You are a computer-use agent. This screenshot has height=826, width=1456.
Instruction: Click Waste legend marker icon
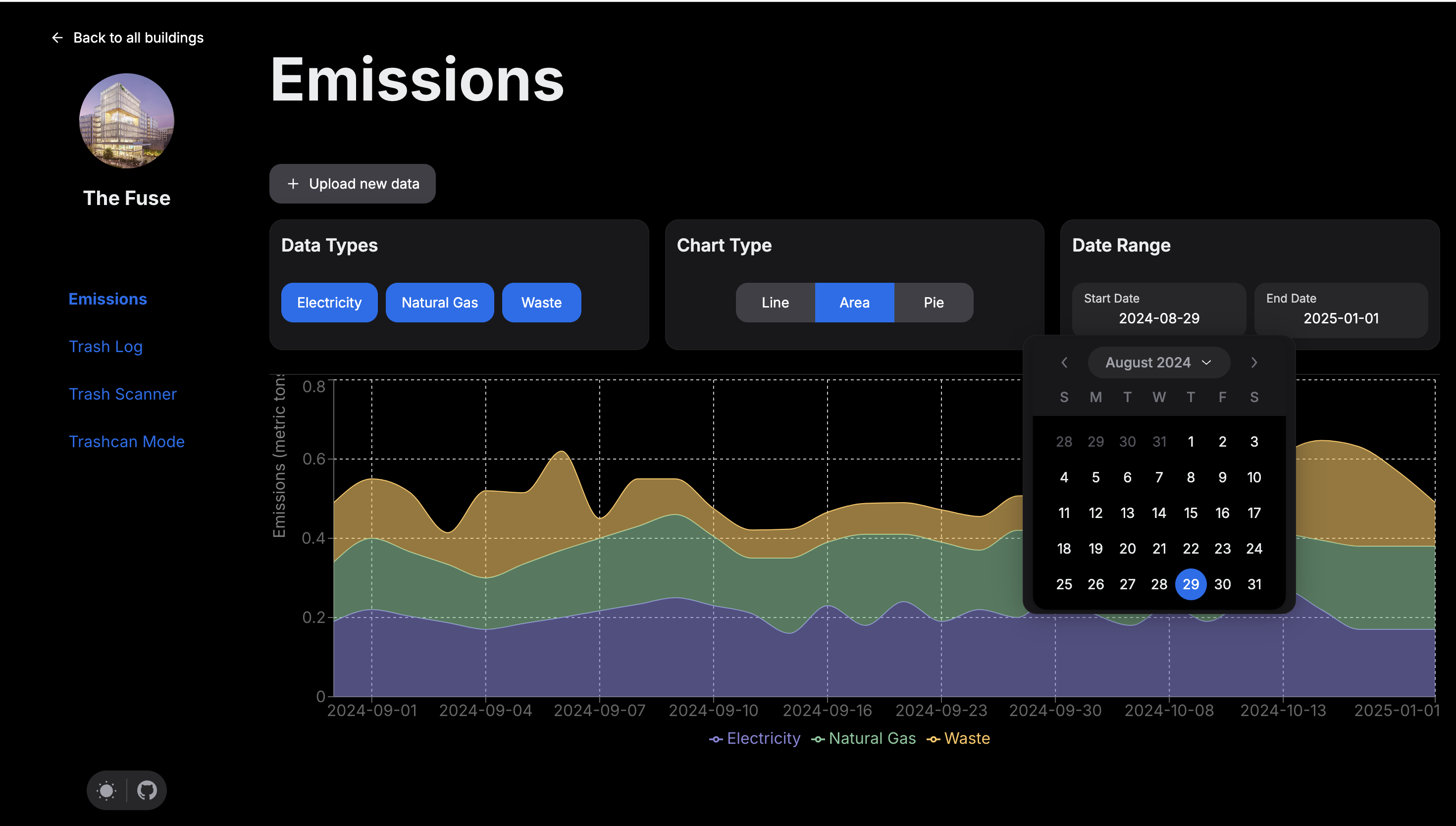[933, 739]
